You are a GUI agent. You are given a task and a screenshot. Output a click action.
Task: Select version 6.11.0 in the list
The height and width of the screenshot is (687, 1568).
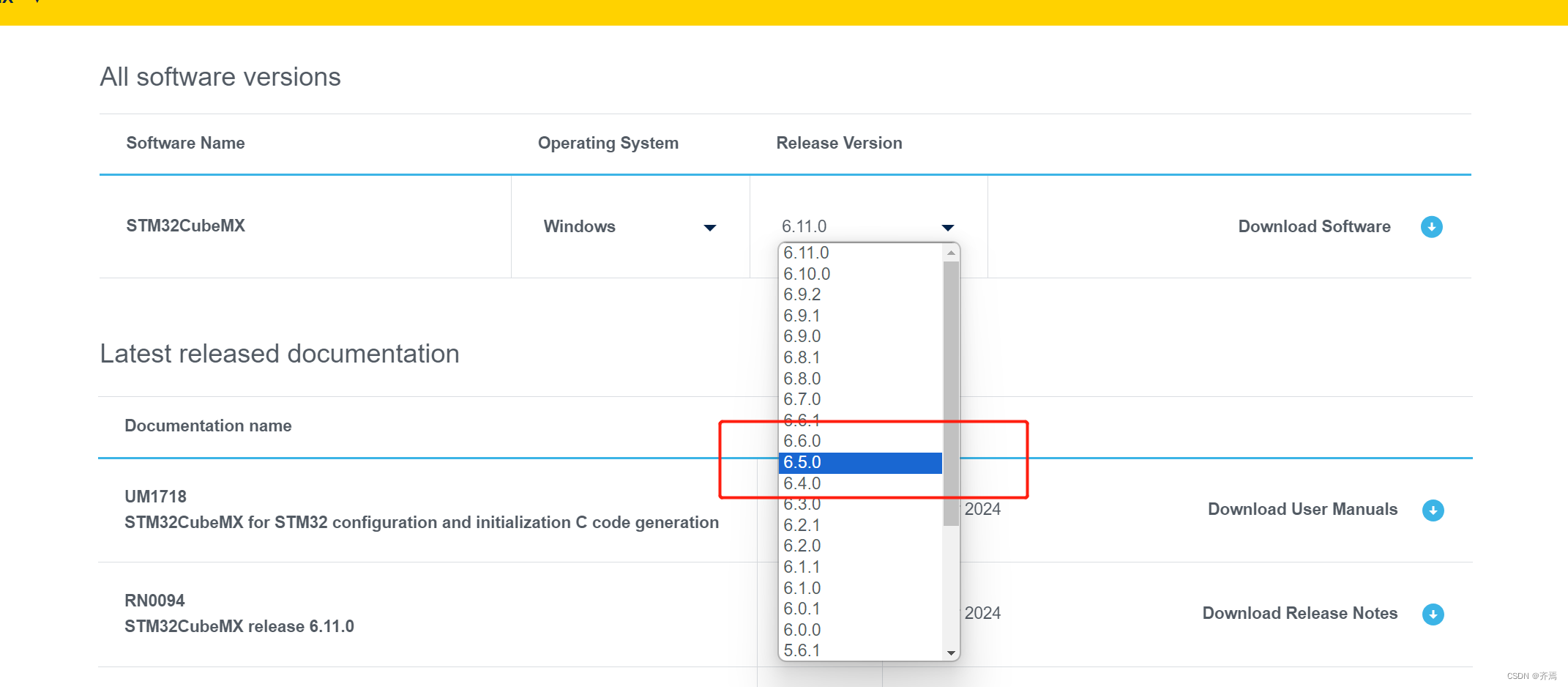(861, 253)
